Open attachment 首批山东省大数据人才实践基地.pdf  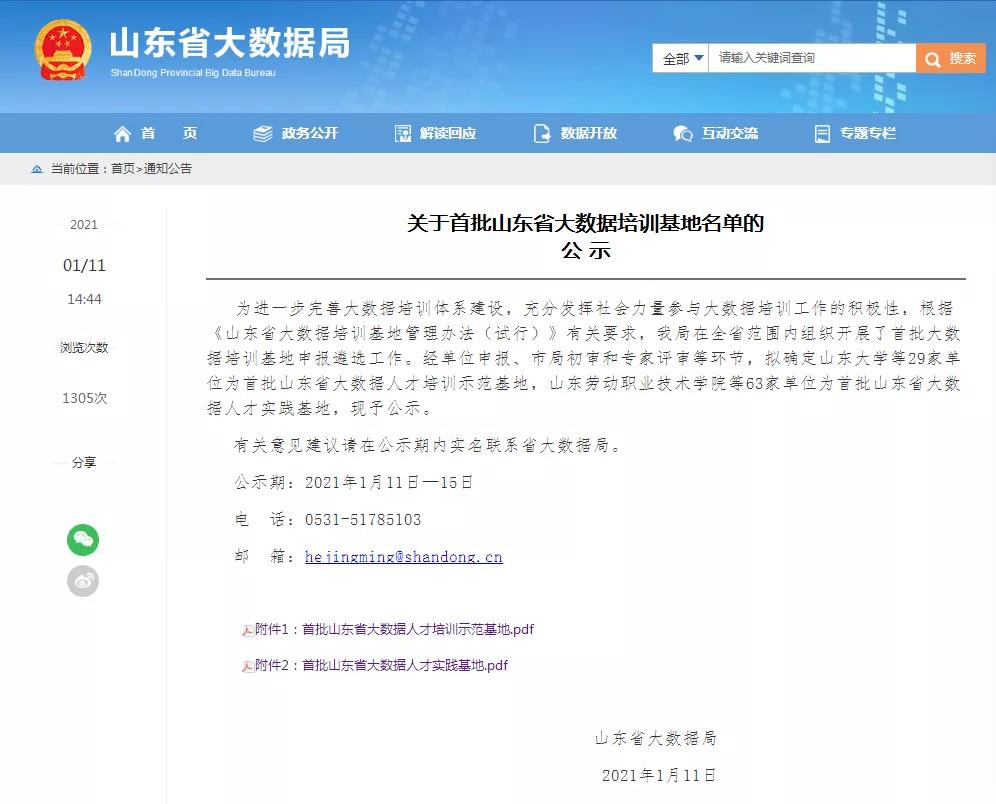coord(380,665)
